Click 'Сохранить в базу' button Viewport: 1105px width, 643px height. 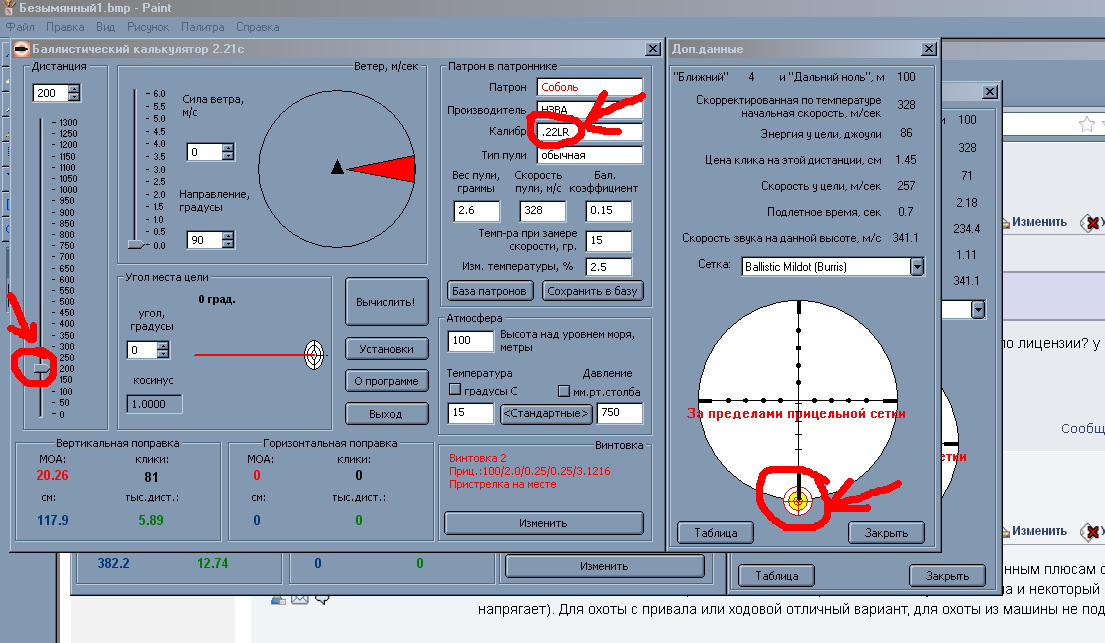click(592, 291)
